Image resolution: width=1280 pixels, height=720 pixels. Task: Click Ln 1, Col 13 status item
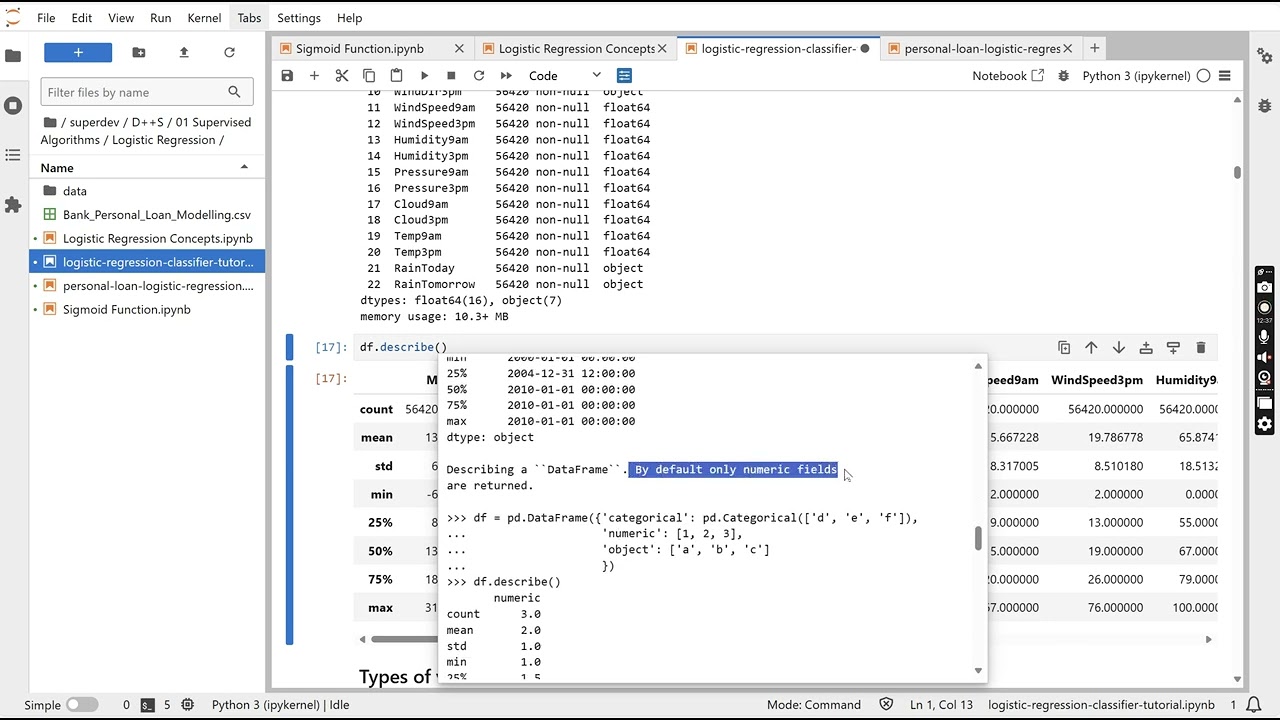point(941,705)
